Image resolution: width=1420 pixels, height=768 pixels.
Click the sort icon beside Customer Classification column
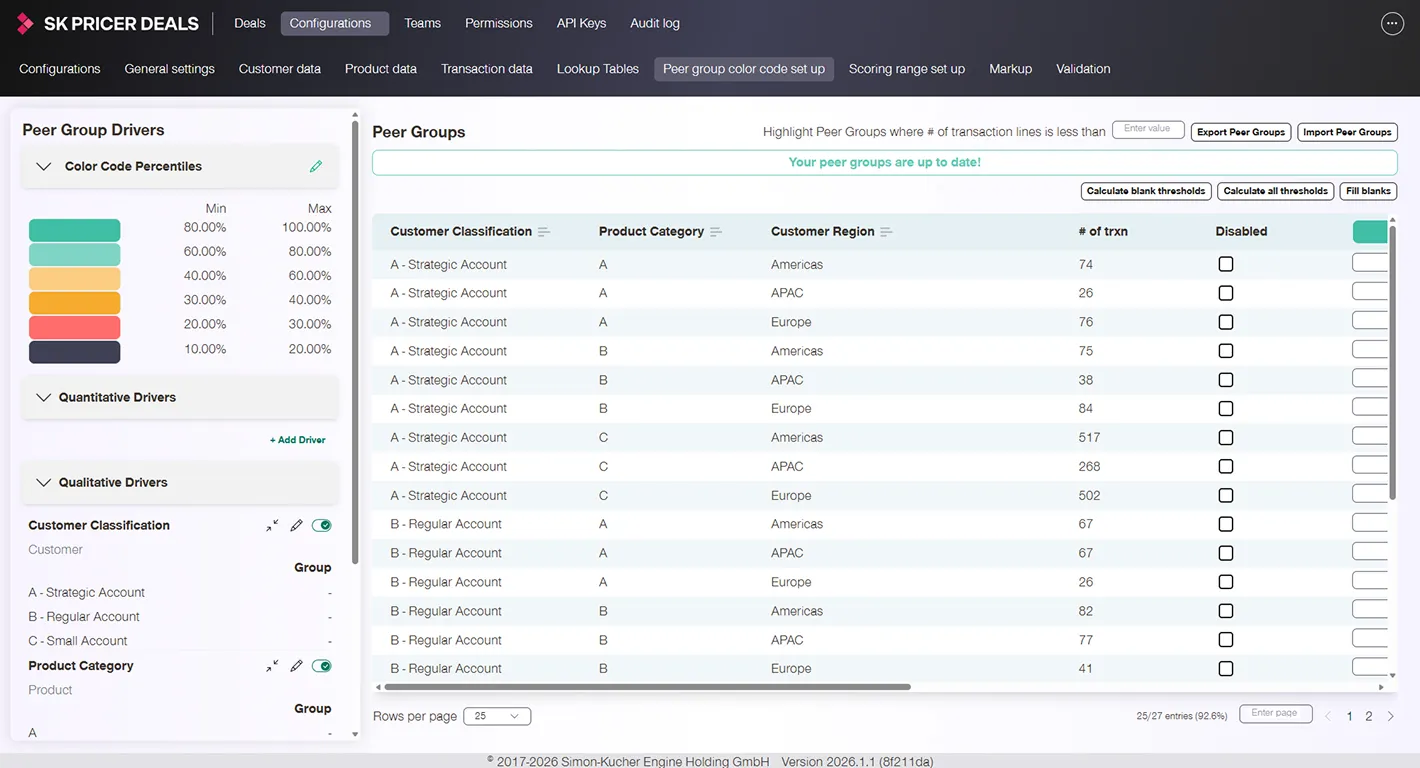point(544,232)
